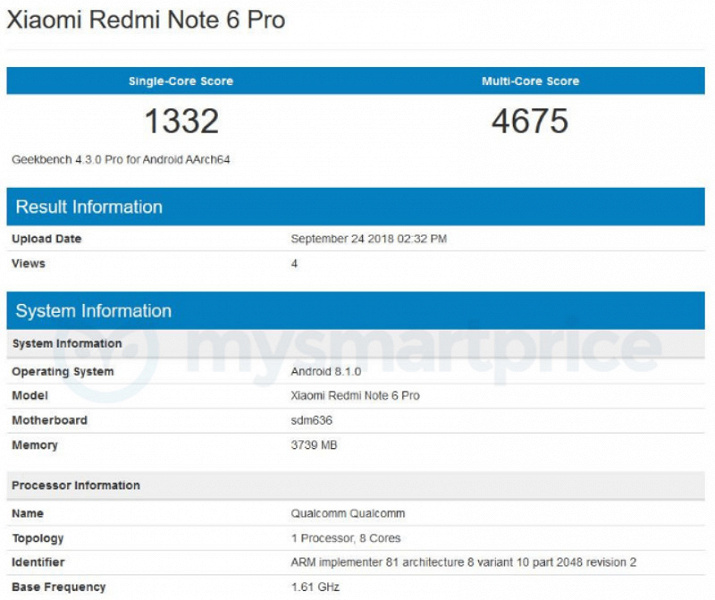The image size is (715, 600).
Task: Click the ARM implementer 81 architecture identifier value
Action: click(463, 562)
